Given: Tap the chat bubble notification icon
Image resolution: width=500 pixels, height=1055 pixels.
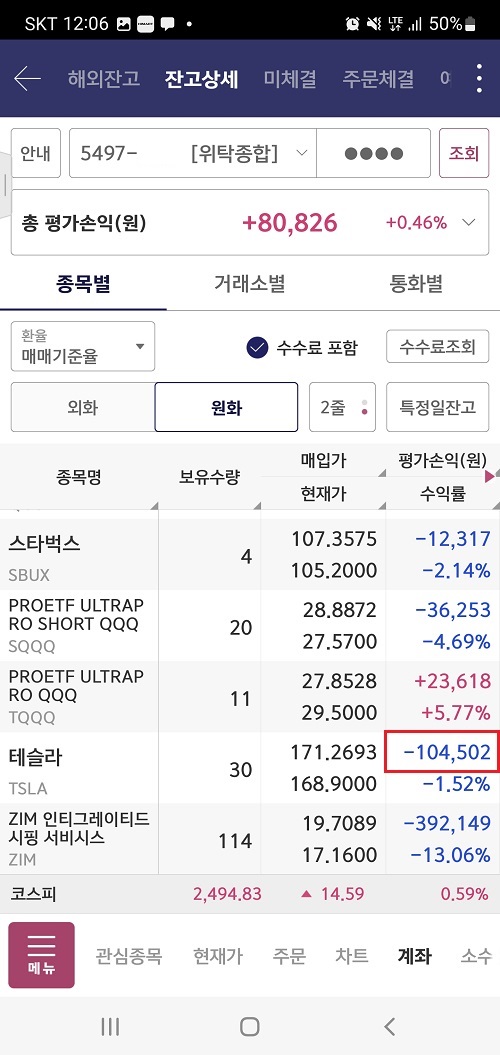Looking at the screenshot, I should point(168,24).
